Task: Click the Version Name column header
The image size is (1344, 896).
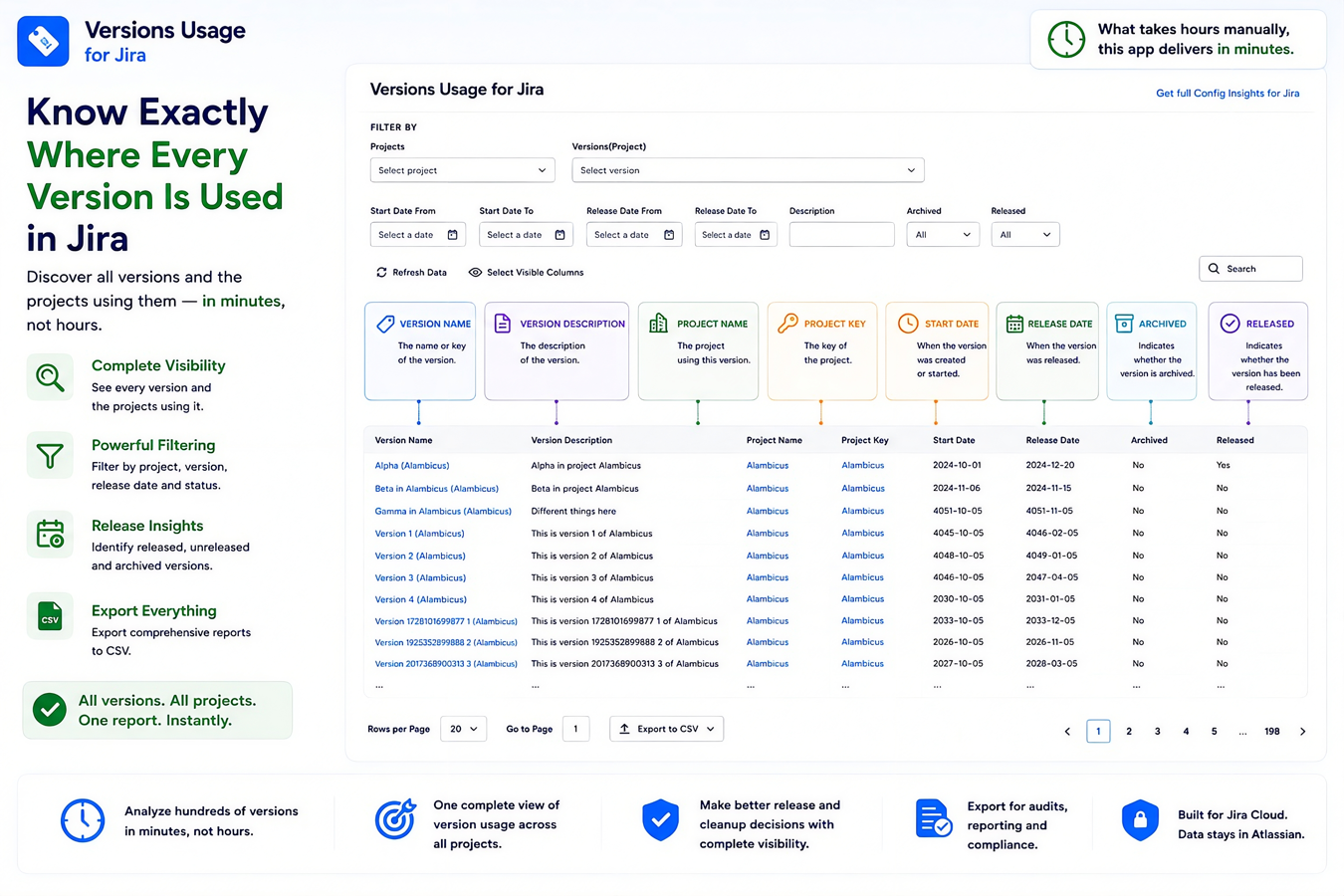Action: coord(403,440)
